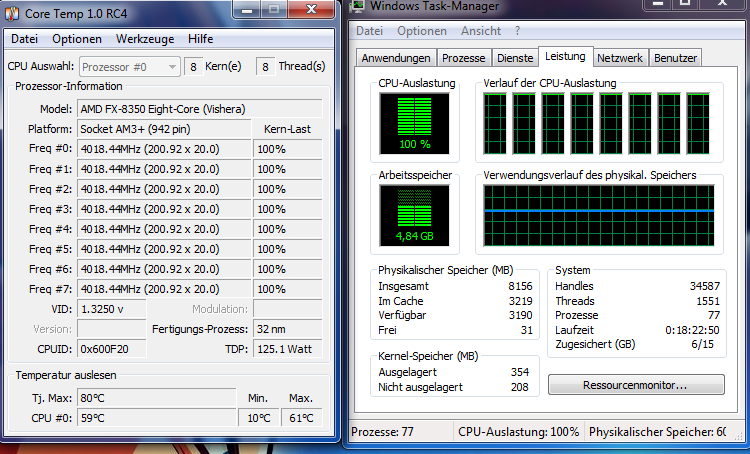
Task: Switch to the Netzwerk tab
Action: click(620, 58)
